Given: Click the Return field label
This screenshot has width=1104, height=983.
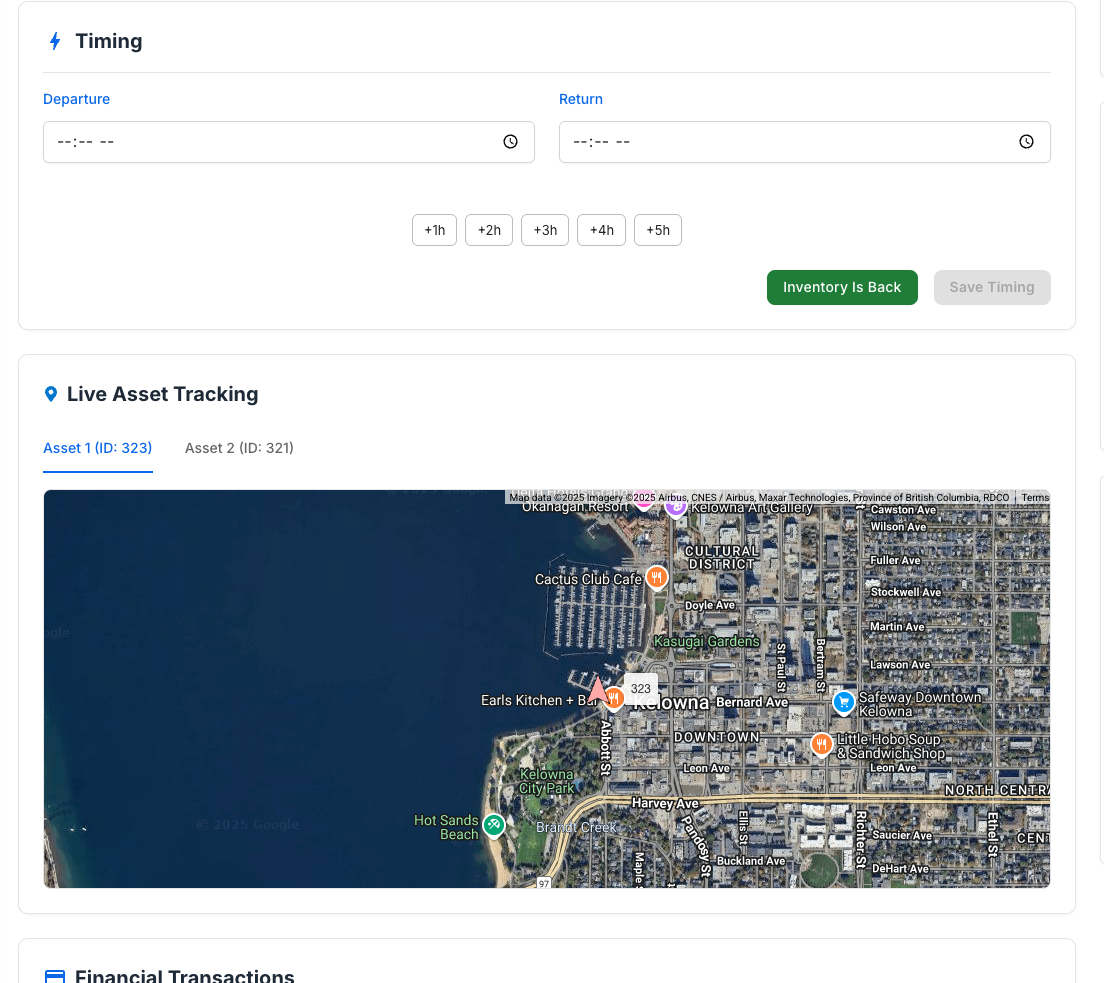Looking at the screenshot, I should point(581,99).
